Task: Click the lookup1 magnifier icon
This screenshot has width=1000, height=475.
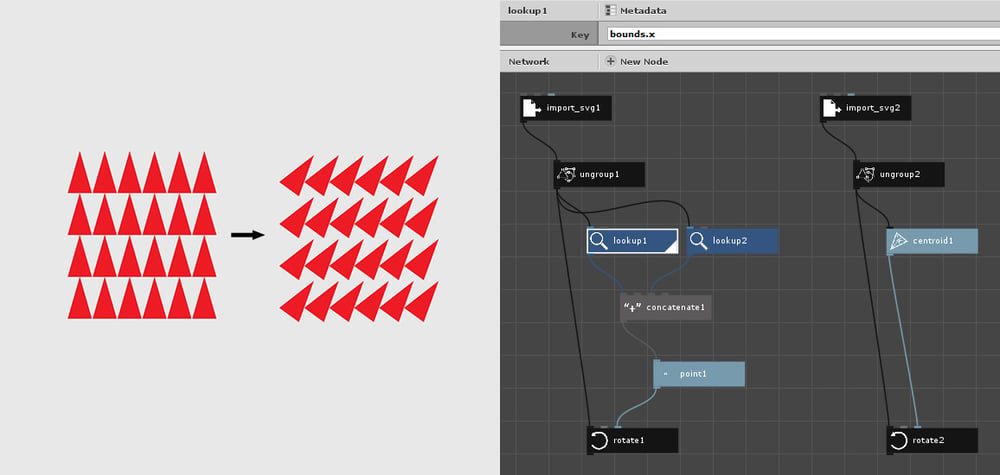Action: pos(599,241)
